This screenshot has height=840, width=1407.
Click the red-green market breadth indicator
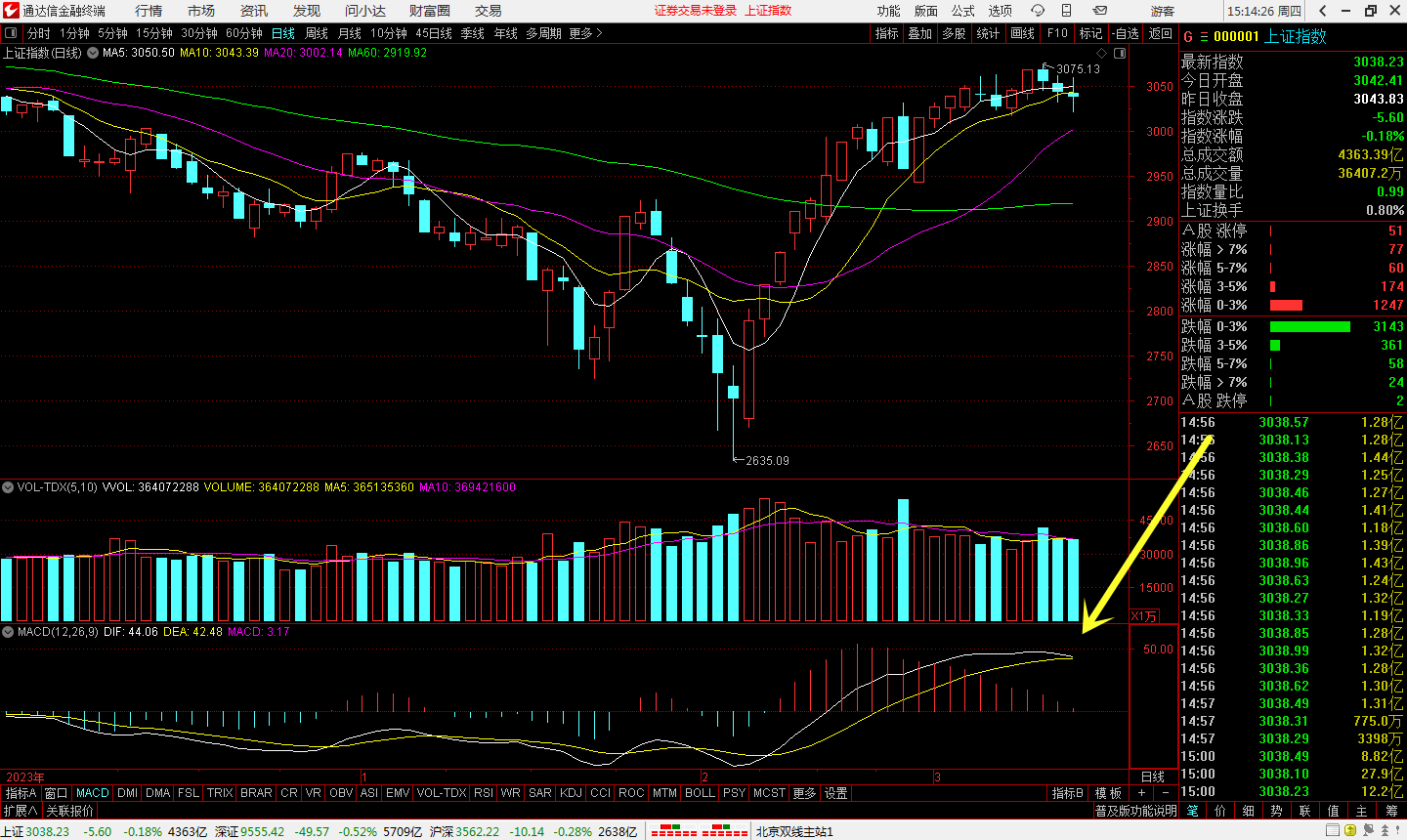pos(700,831)
